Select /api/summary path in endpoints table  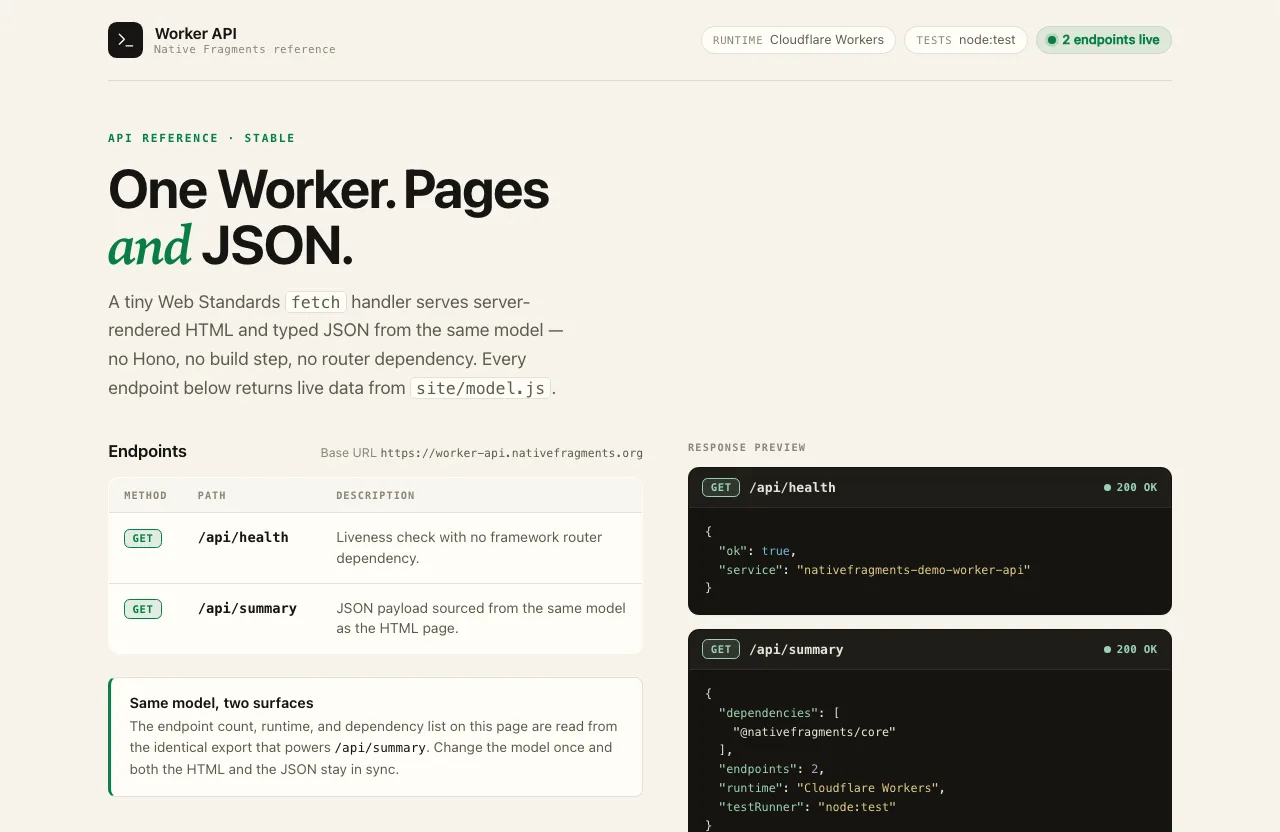247,608
